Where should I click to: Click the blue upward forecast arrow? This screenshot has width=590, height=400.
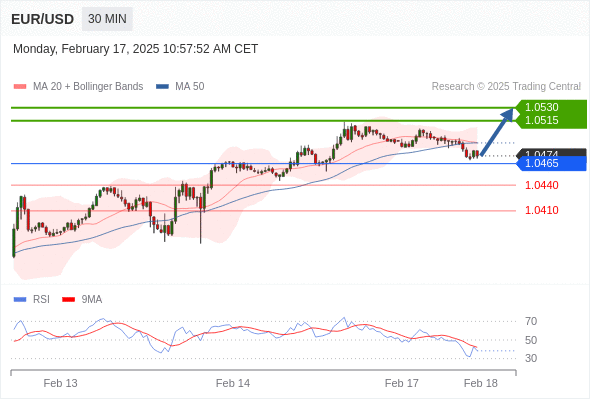click(497, 132)
